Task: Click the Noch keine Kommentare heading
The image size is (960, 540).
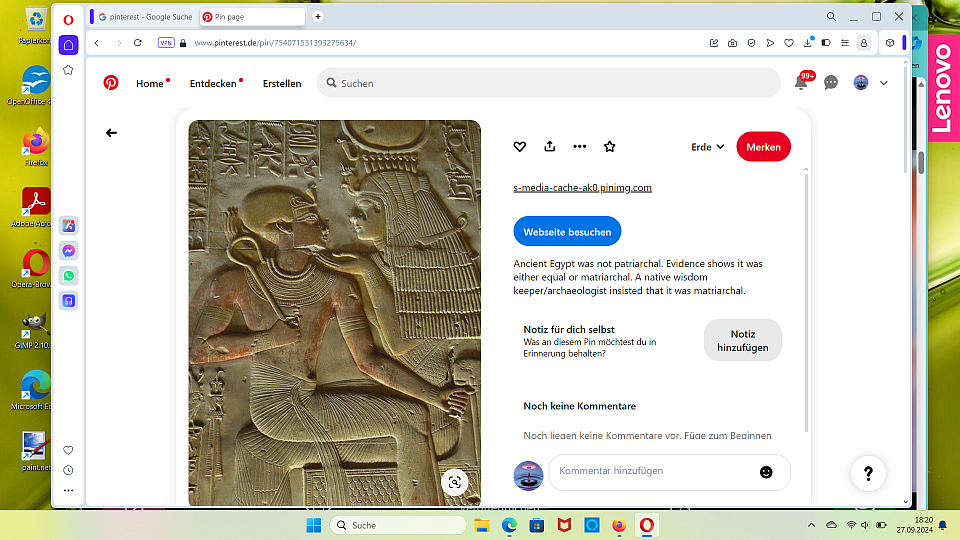Action: point(579,406)
